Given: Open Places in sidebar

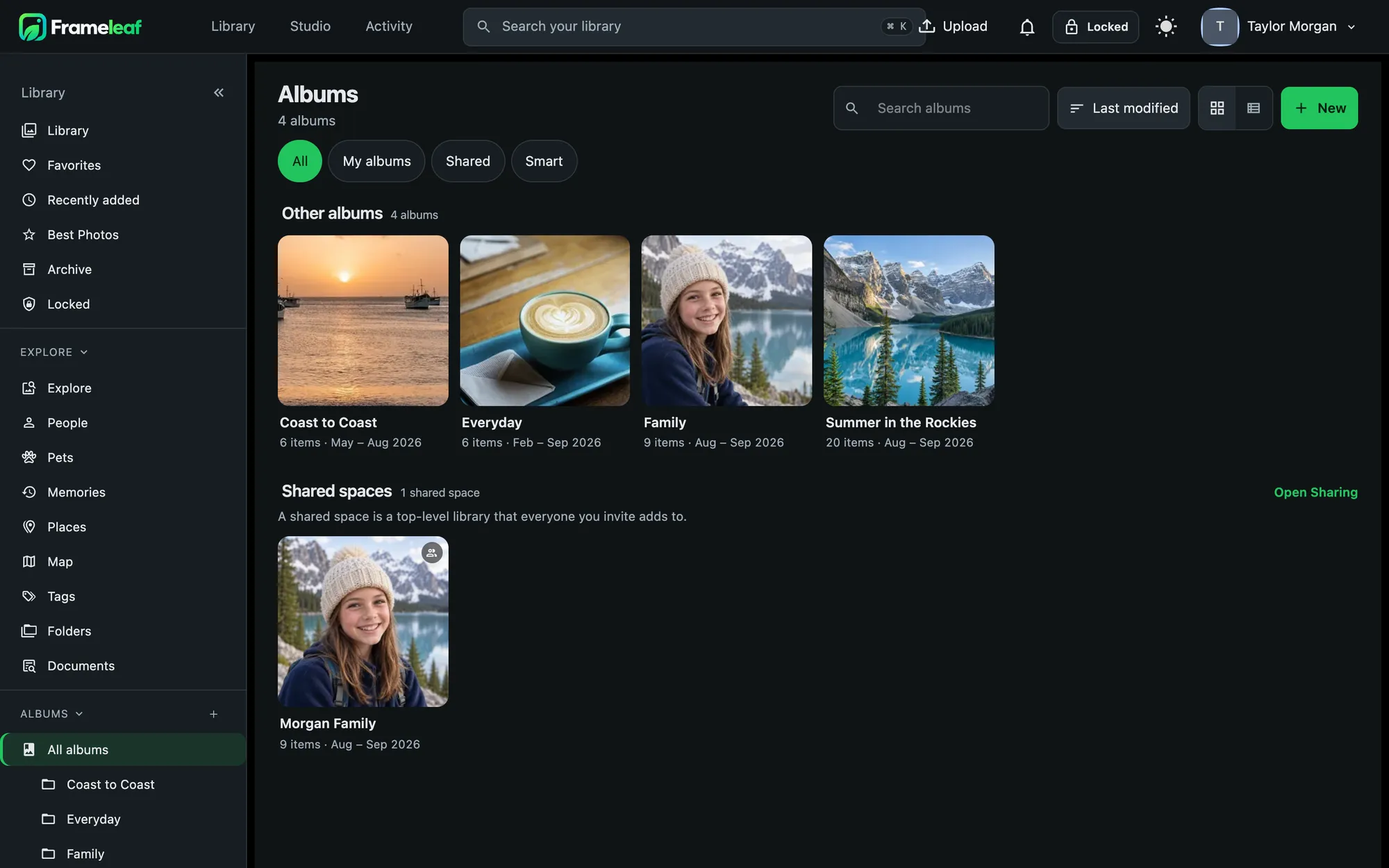Looking at the screenshot, I should click(x=123, y=527).
